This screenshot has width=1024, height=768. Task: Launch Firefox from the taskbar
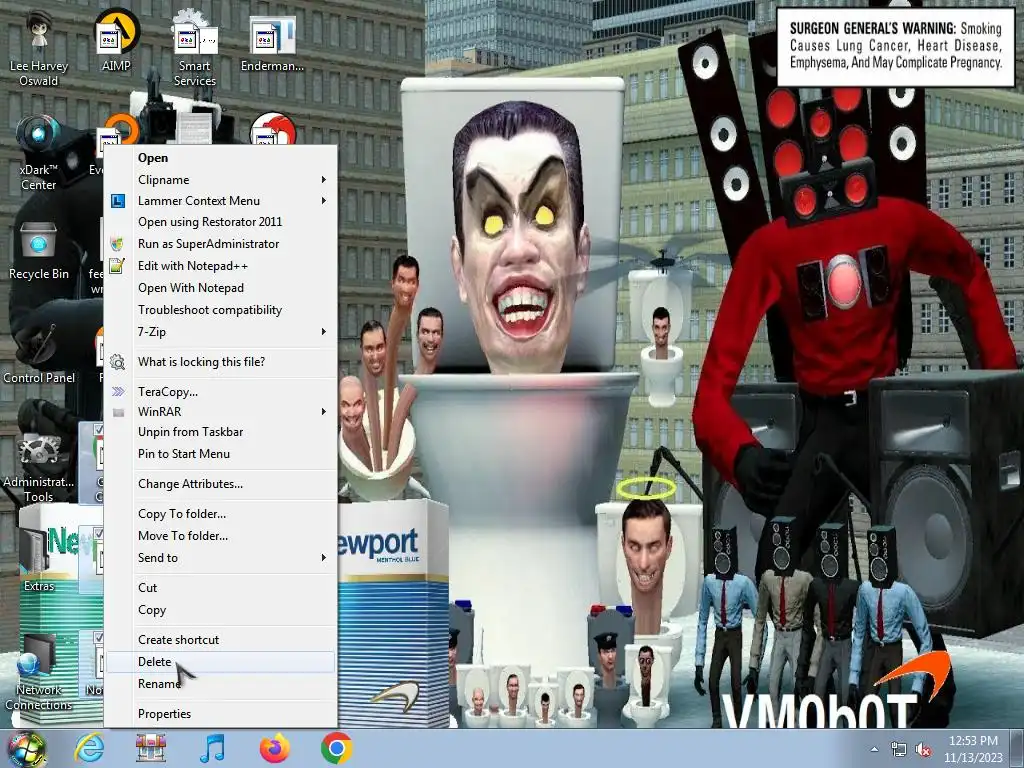[x=274, y=748]
